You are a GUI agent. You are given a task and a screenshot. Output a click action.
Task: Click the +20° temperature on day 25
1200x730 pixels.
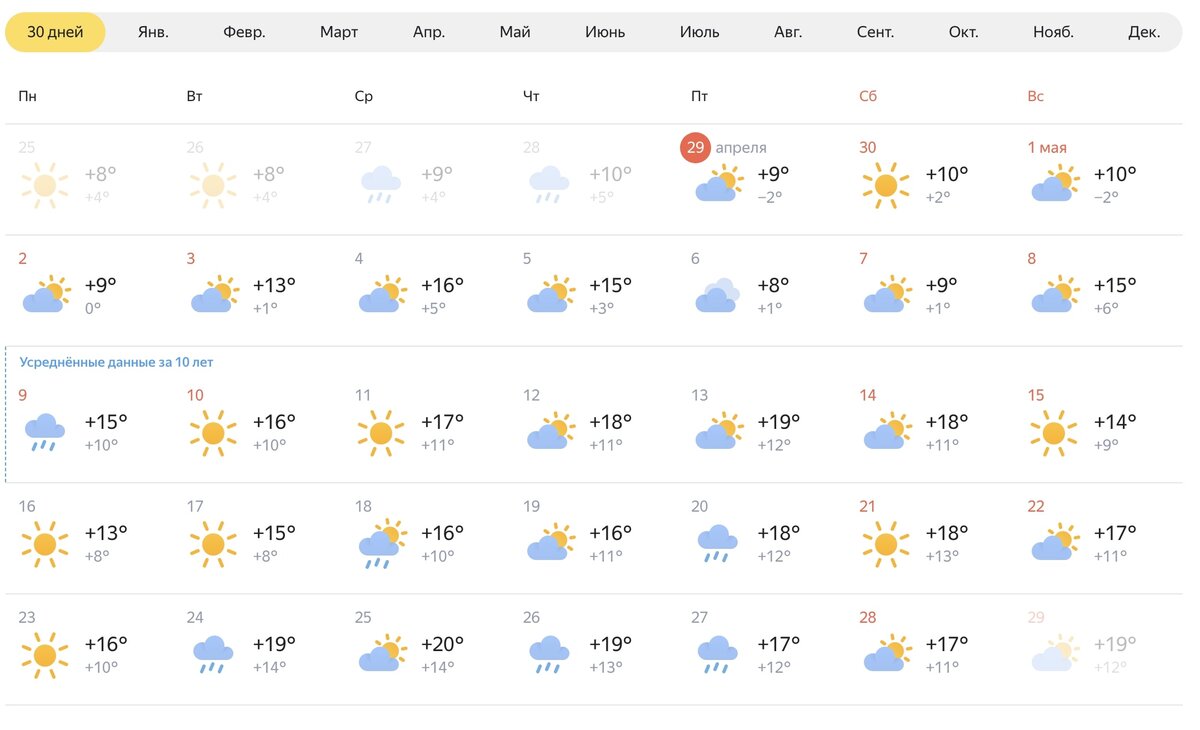[x=443, y=645]
